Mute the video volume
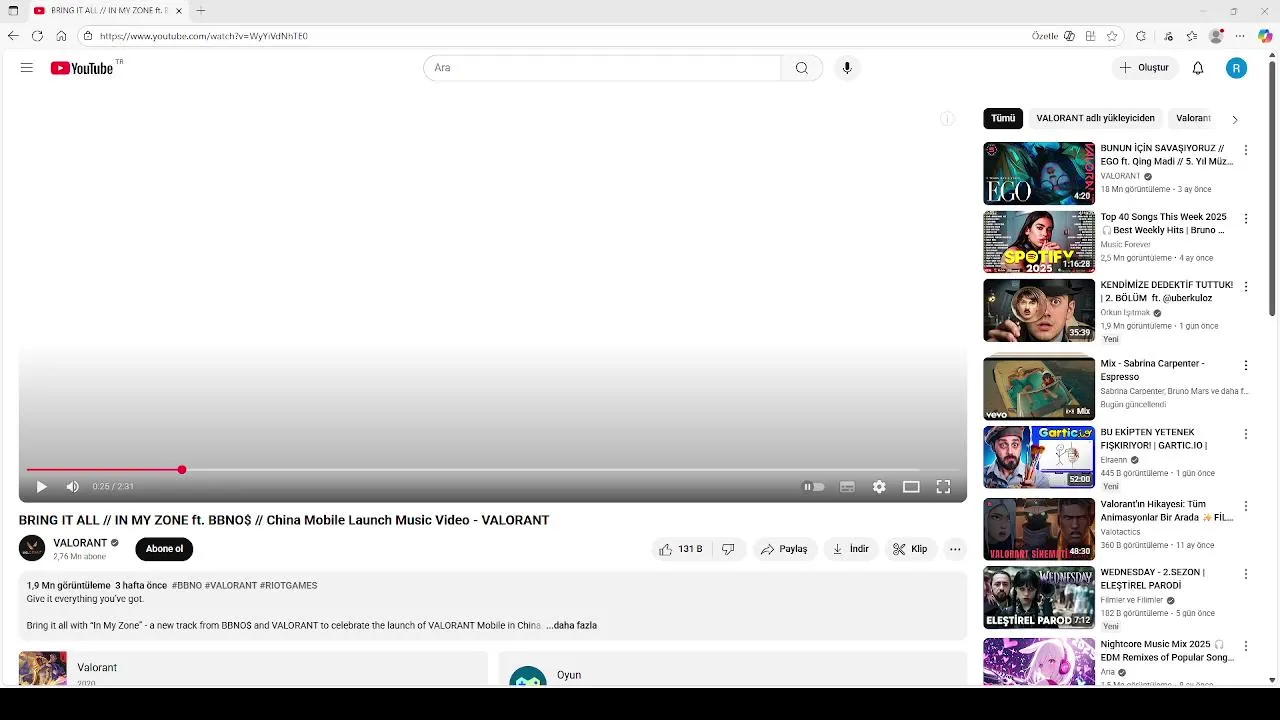1280x720 pixels. coord(73,487)
